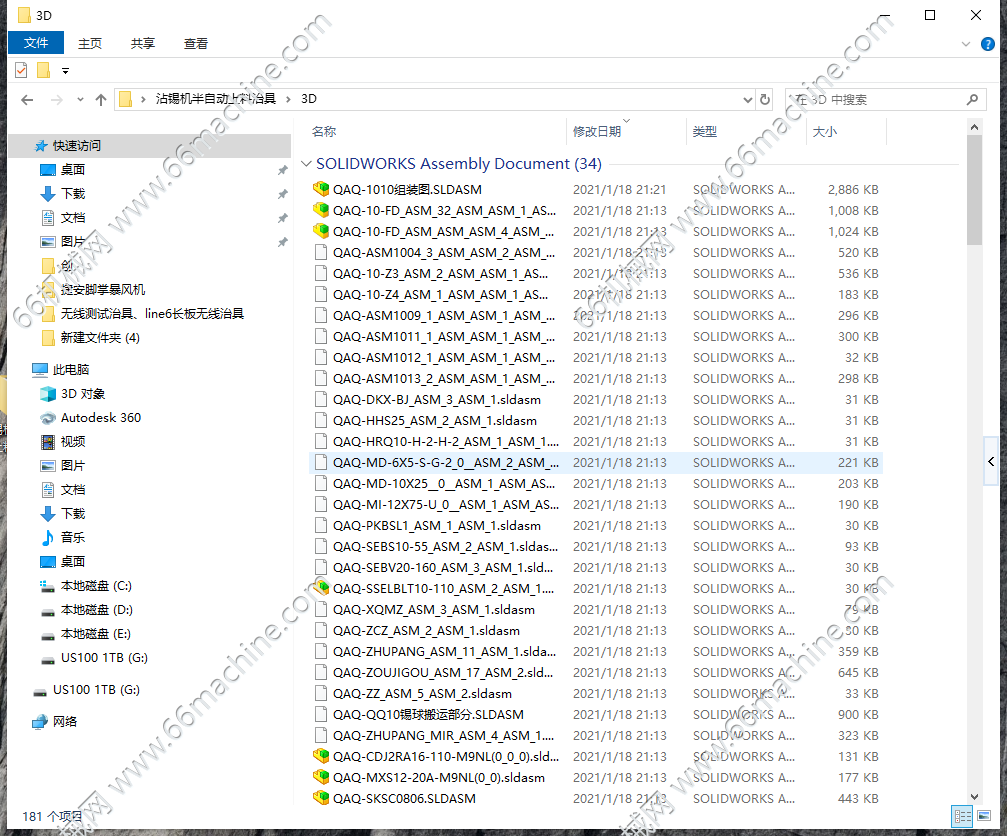Select 此电脑 in the navigation pane
1007x836 pixels.
[x=71, y=369]
